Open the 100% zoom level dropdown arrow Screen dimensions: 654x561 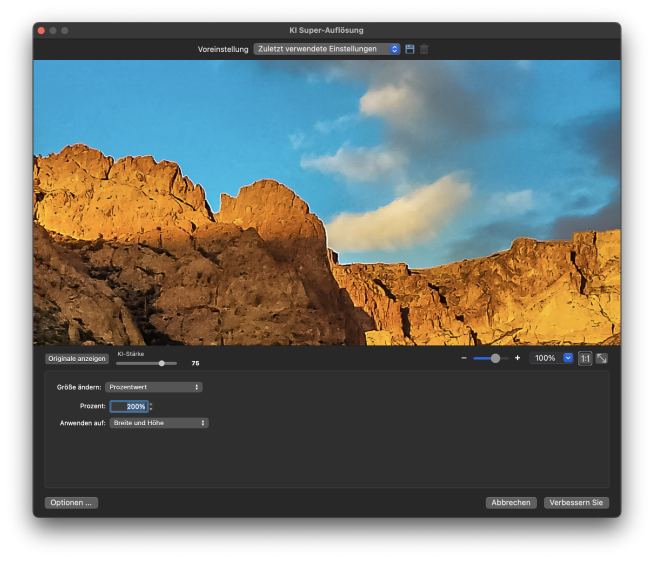tap(568, 358)
